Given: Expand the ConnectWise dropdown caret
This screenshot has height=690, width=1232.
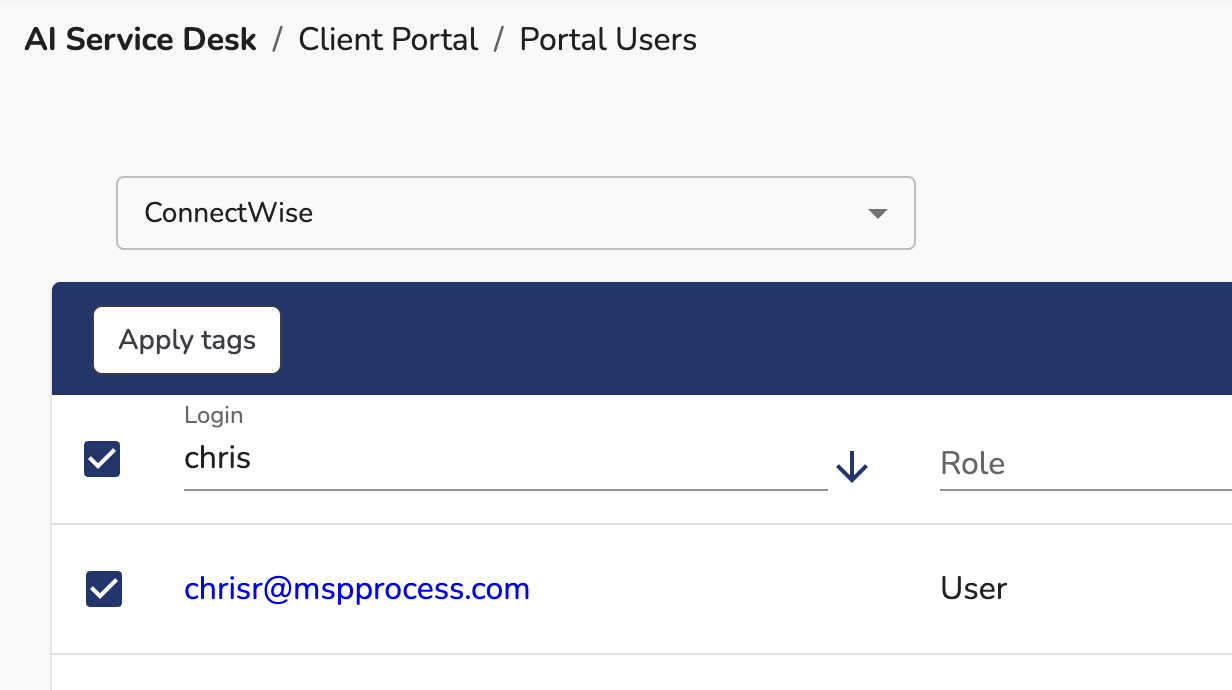Looking at the screenshot, I should (x=877, y=213).
